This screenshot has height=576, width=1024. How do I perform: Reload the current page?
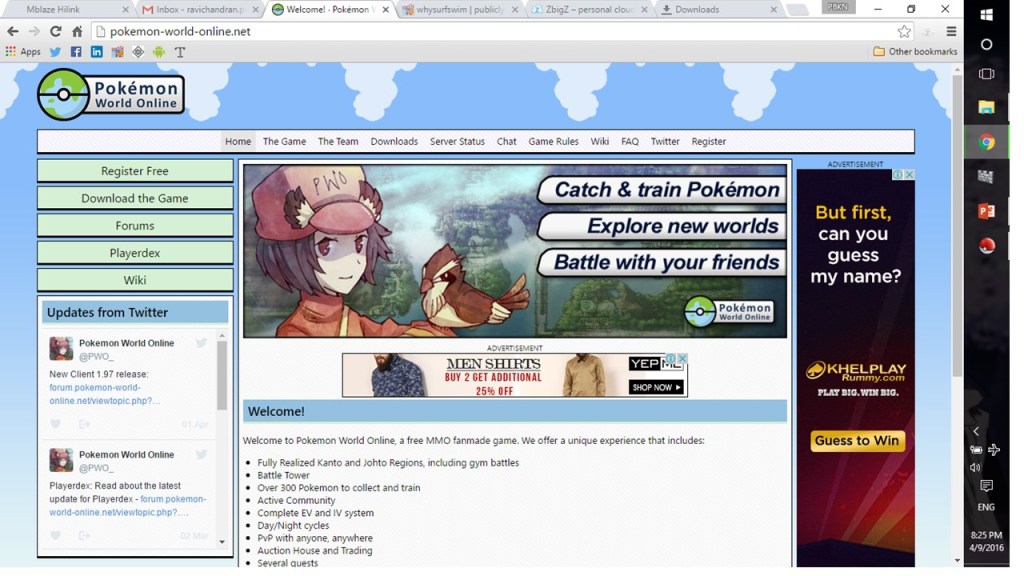tap(55, 31)
